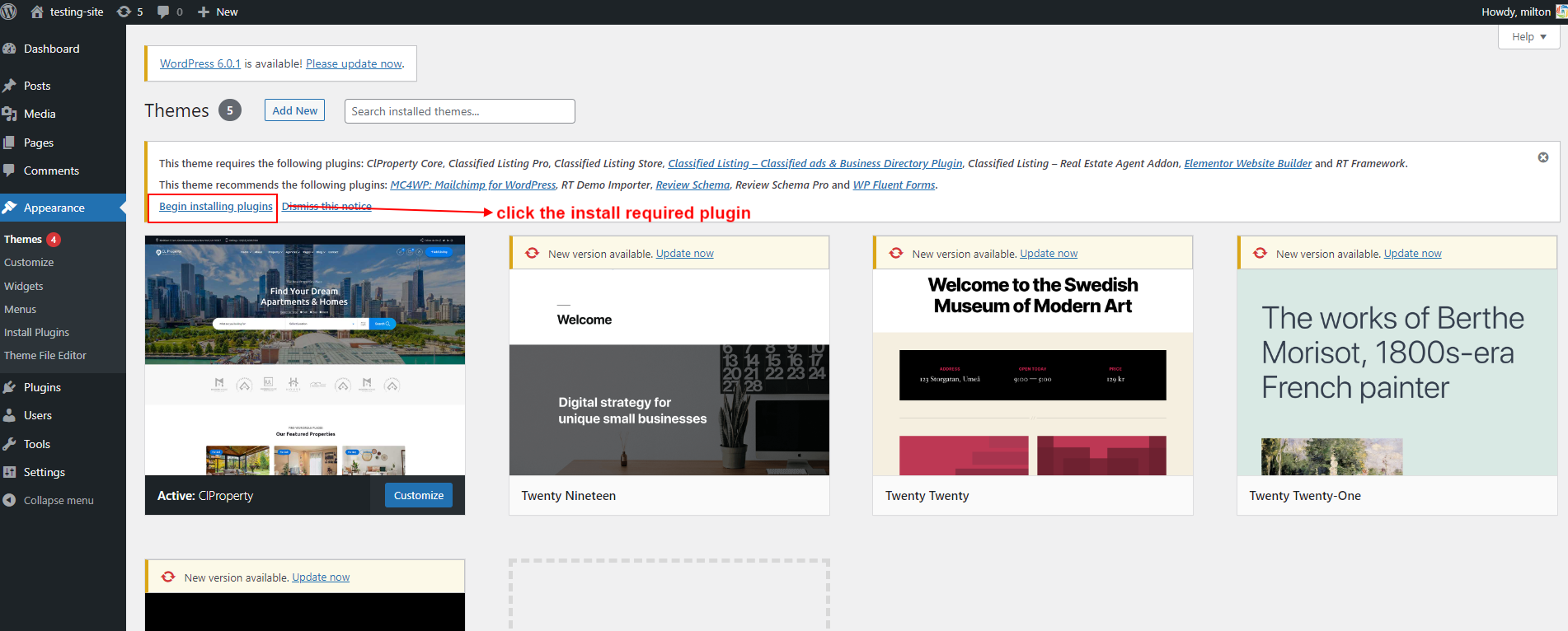Open the ClProperty theme screenshot
The width and height of the screenshot is (1568, 631).
pos(305,356)
